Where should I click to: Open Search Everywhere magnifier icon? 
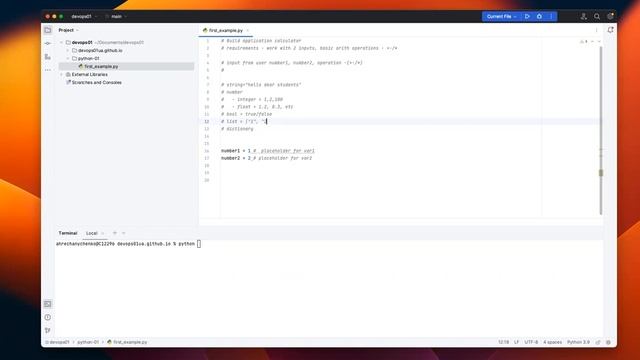pyautogui.click(x=597, y=16)
